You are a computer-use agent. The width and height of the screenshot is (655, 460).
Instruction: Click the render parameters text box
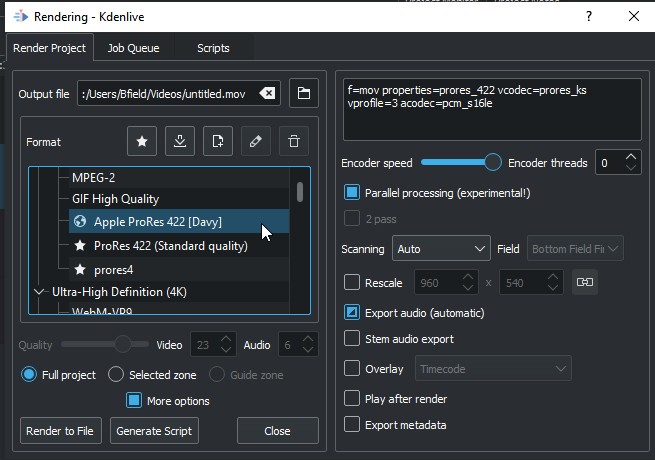click(x=492, y=109)
